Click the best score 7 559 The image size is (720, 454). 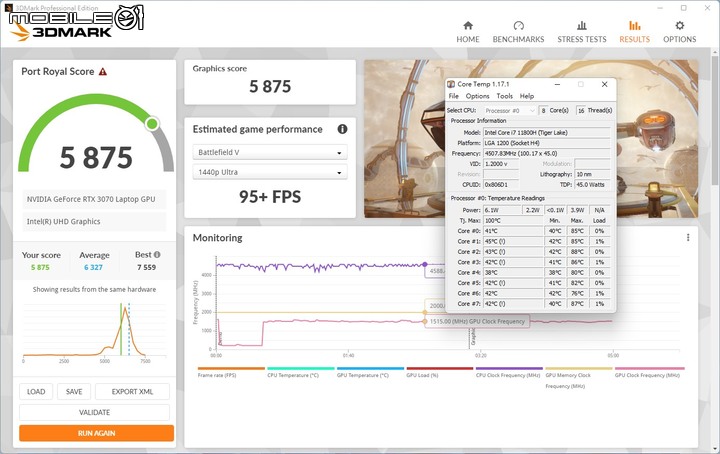146,267
